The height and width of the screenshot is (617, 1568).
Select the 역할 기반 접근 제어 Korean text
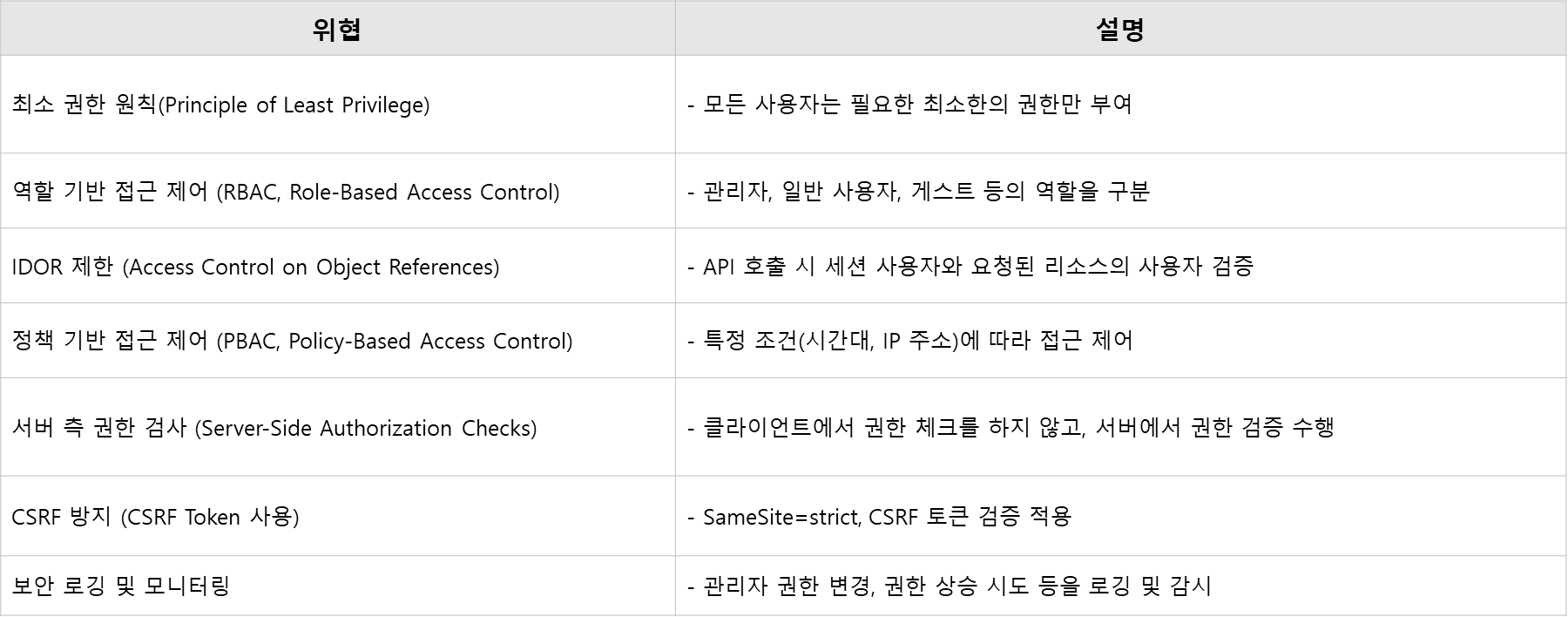click(110, 192)
